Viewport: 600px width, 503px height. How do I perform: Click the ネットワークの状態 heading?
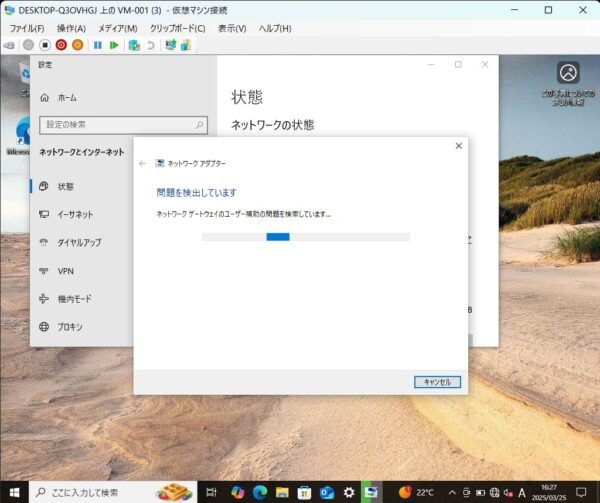coord(272,125)
